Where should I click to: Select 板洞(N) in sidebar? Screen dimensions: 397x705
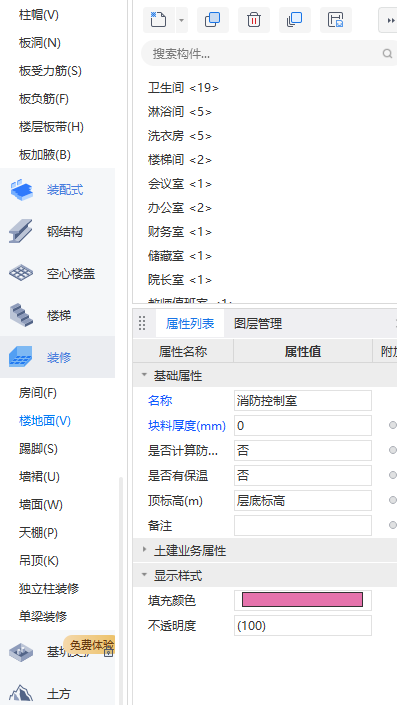tap(40, 43)
